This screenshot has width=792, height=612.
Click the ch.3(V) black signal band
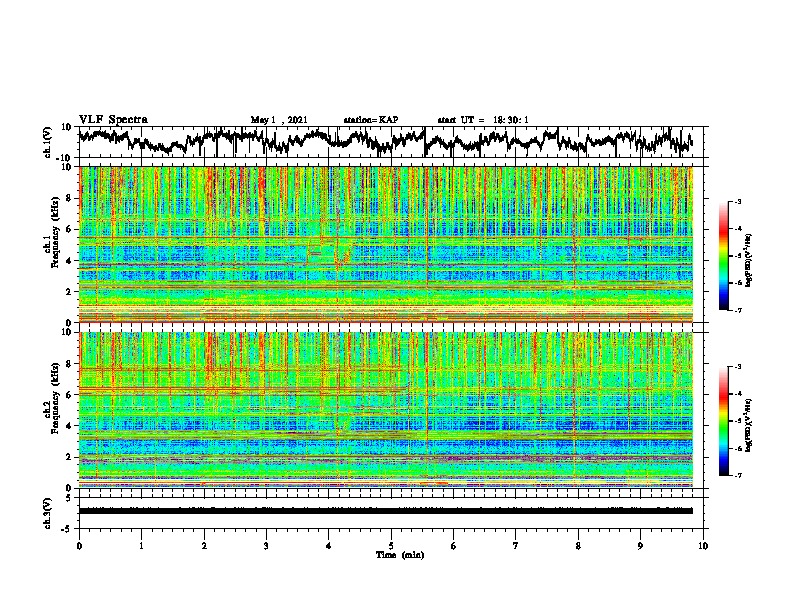coord(386,511)
